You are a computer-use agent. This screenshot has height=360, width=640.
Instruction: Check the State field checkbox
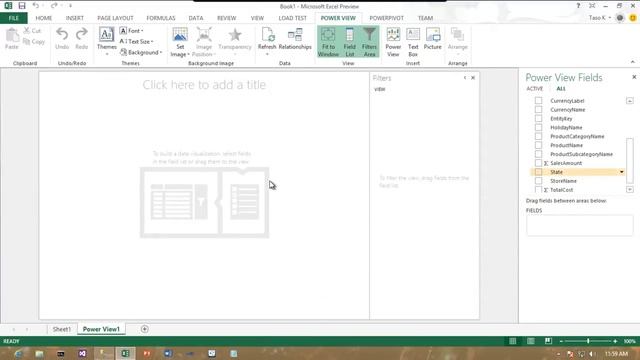(538, 172)
